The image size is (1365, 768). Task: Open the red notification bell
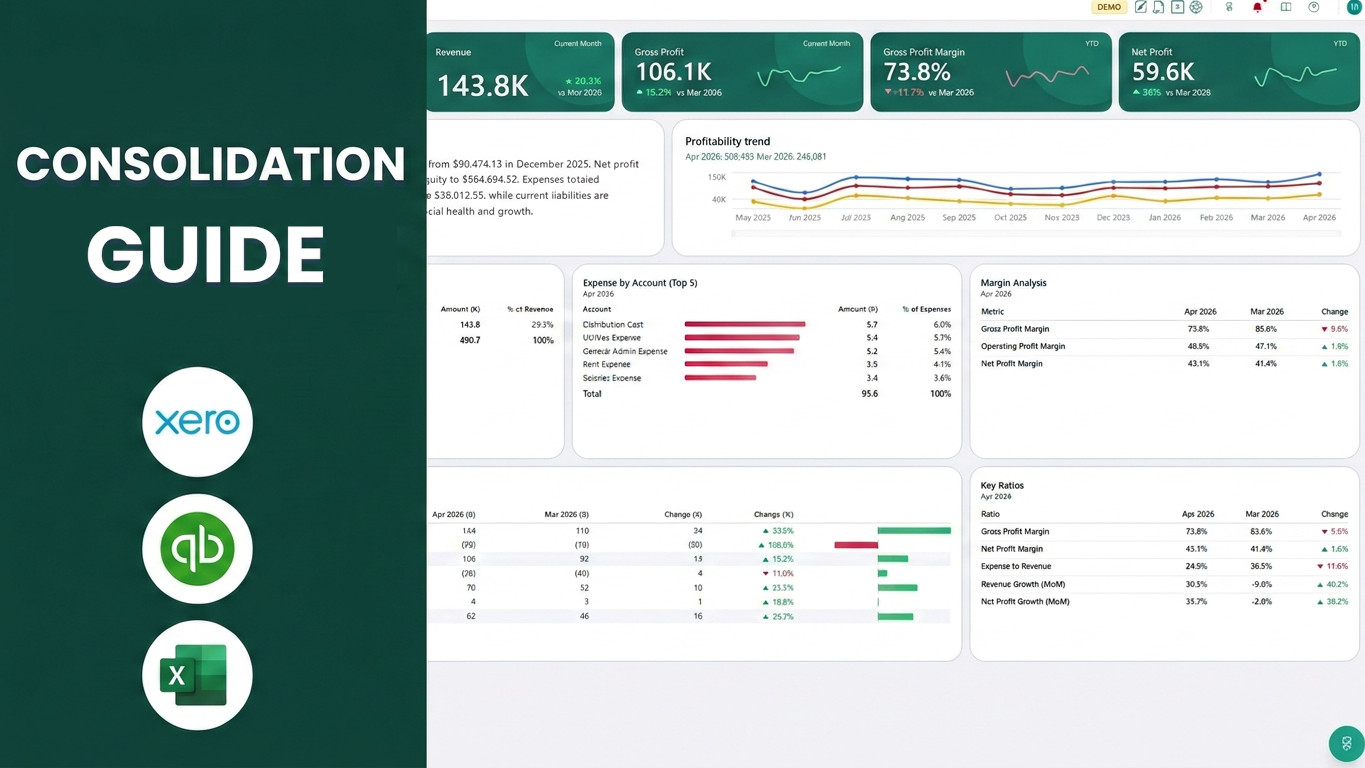pyautogui.click(x=1258, y=7)
